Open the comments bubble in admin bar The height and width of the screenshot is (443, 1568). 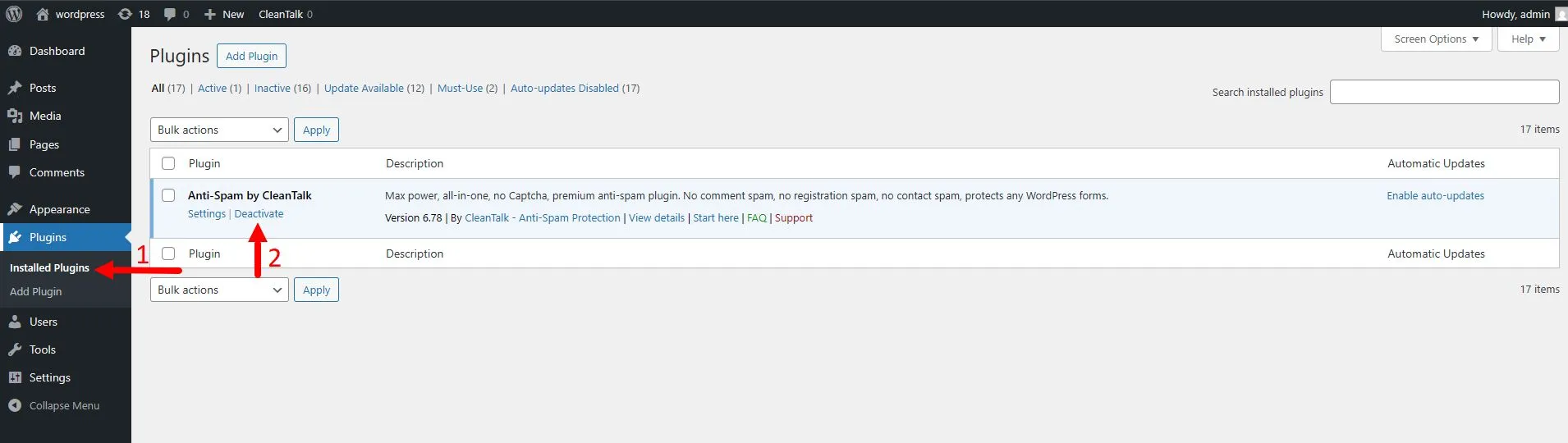pos(170,14)
